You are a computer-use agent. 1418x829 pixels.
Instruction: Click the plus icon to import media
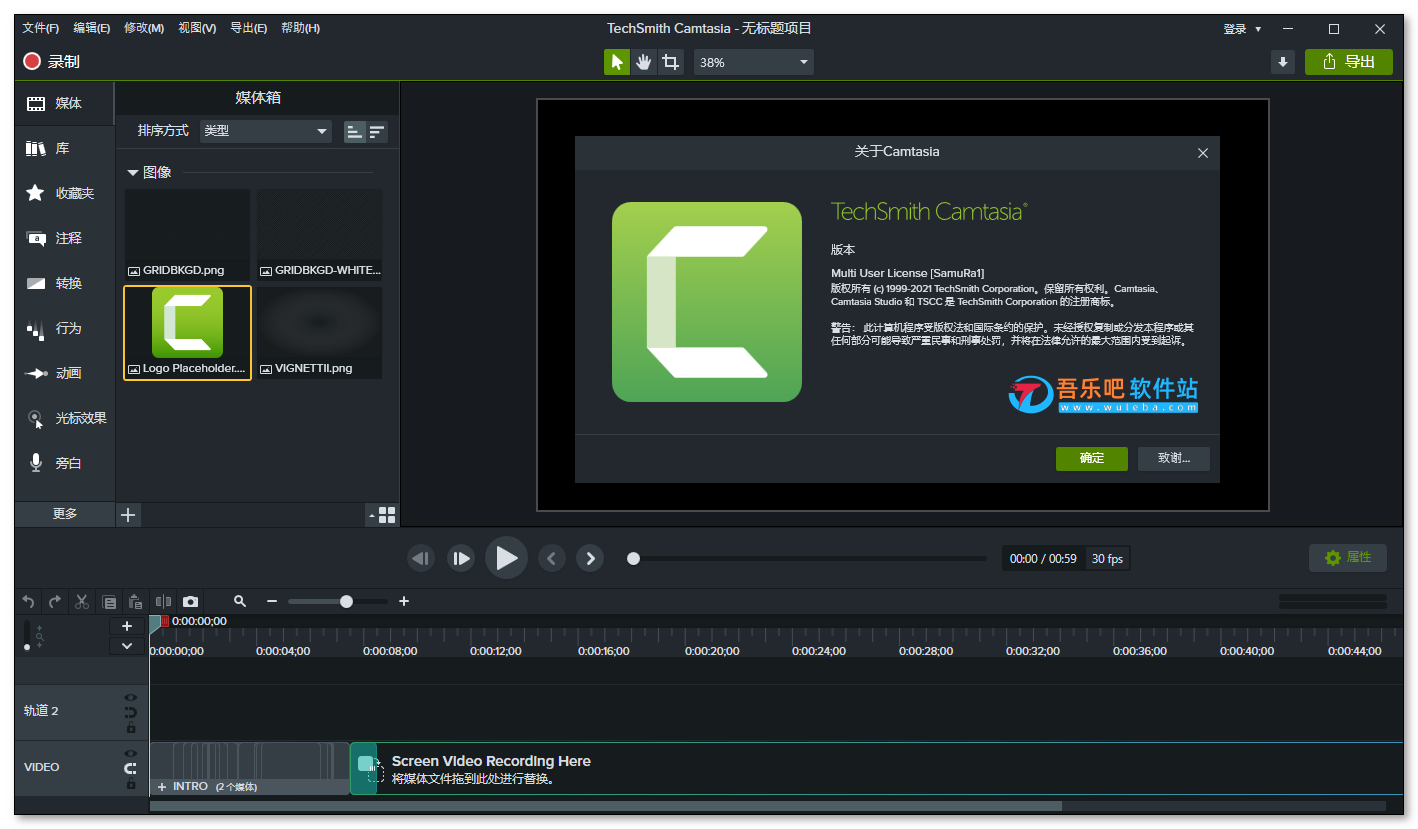pyautogui.click(x=128, y=515)
